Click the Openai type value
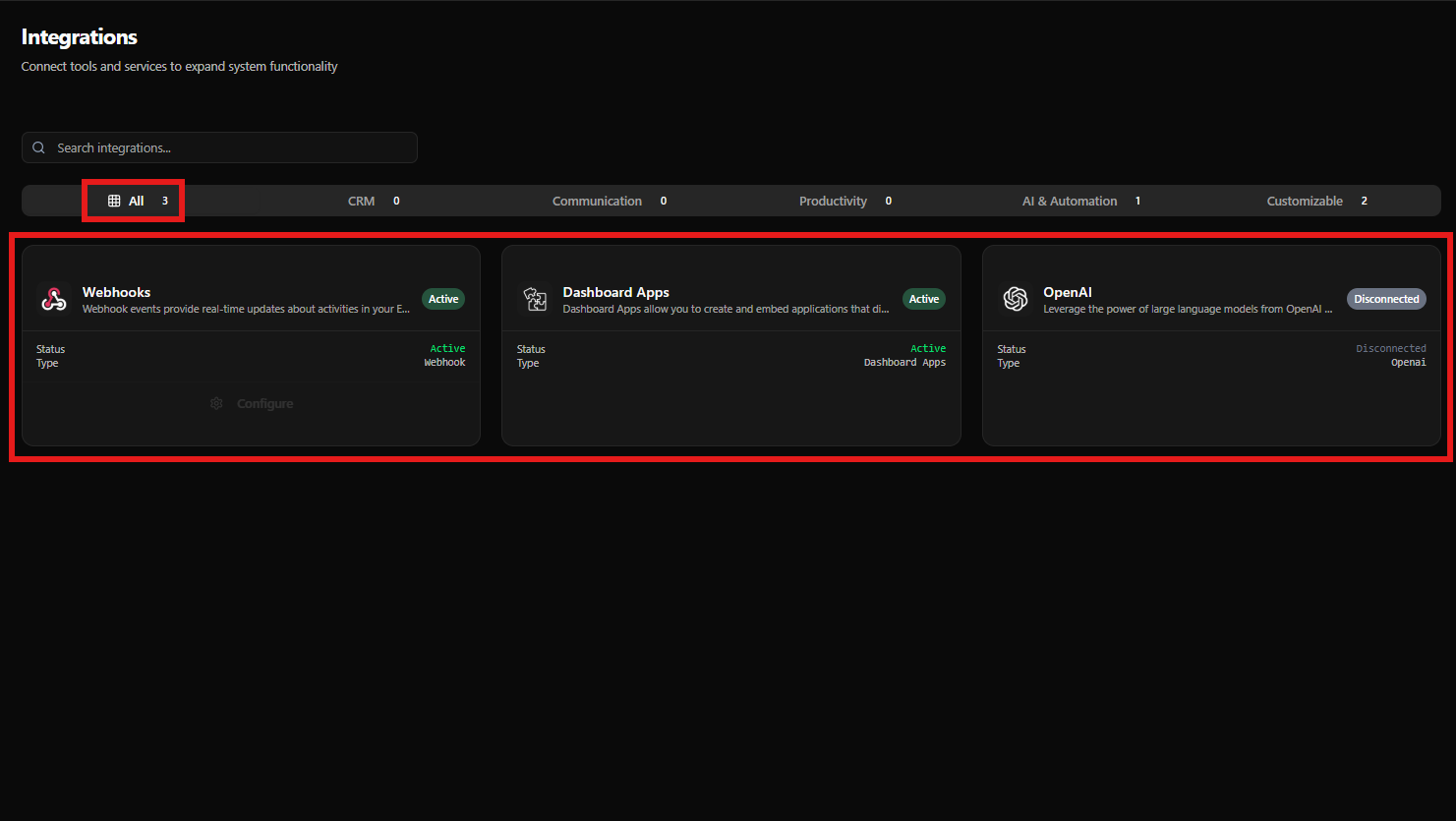 click(1408, 362)
